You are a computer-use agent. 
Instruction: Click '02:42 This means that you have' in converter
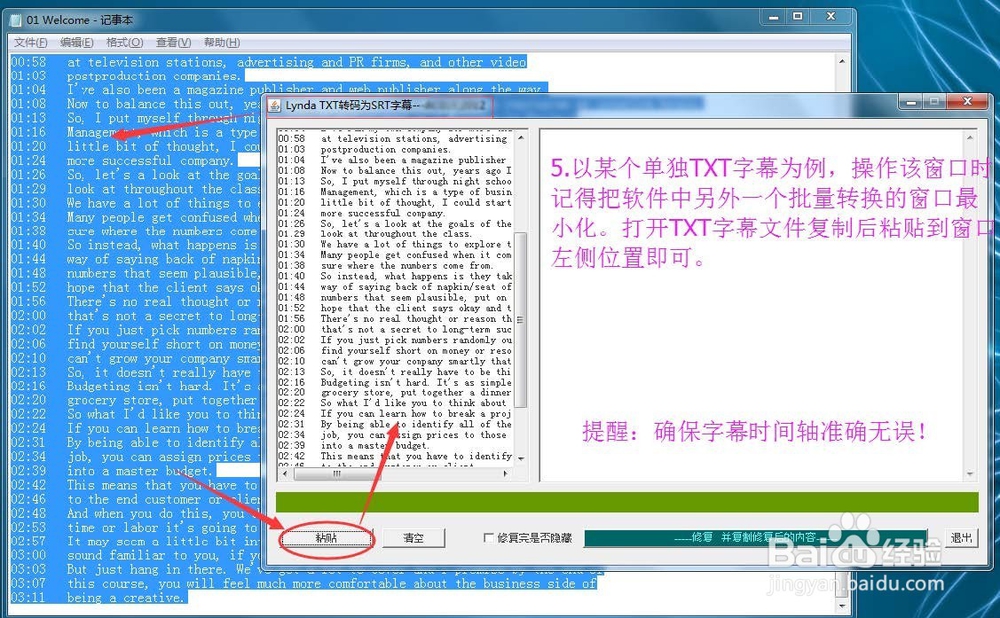(395, 456)
